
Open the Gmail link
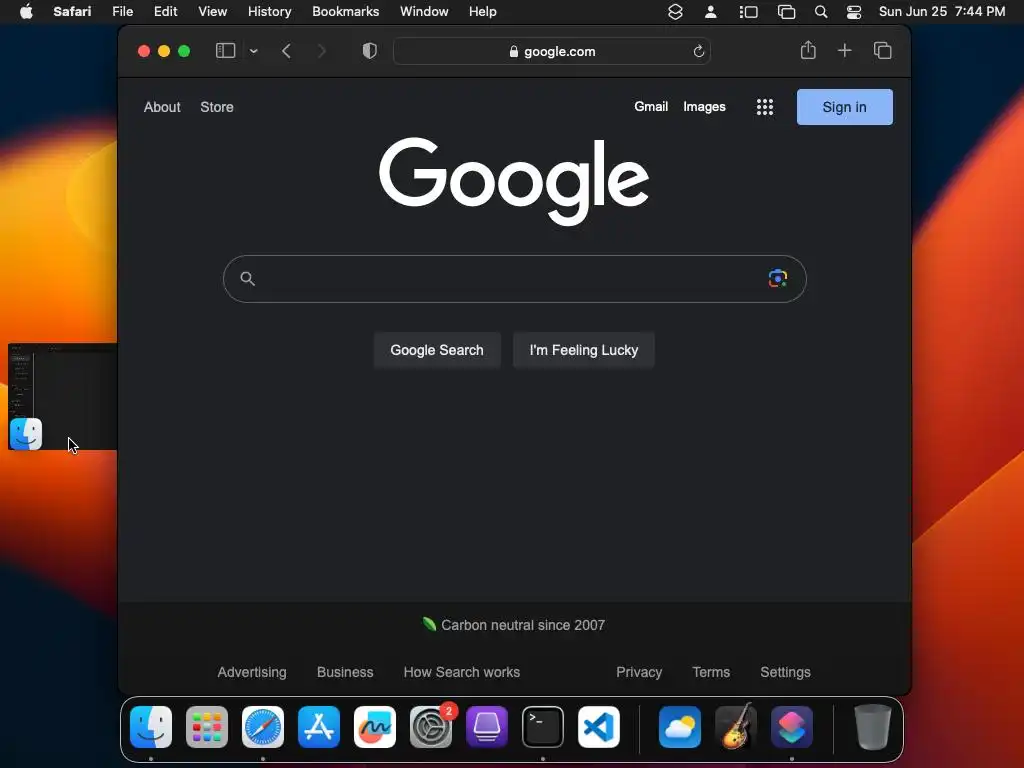click(651, 106)
